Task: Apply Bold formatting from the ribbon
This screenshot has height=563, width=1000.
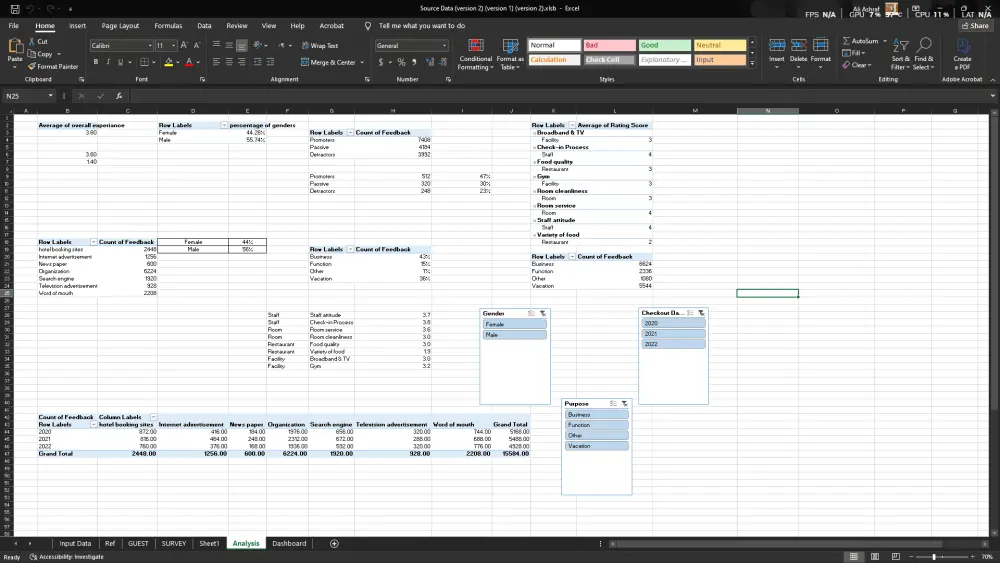Action: click(x=96, y=62)
